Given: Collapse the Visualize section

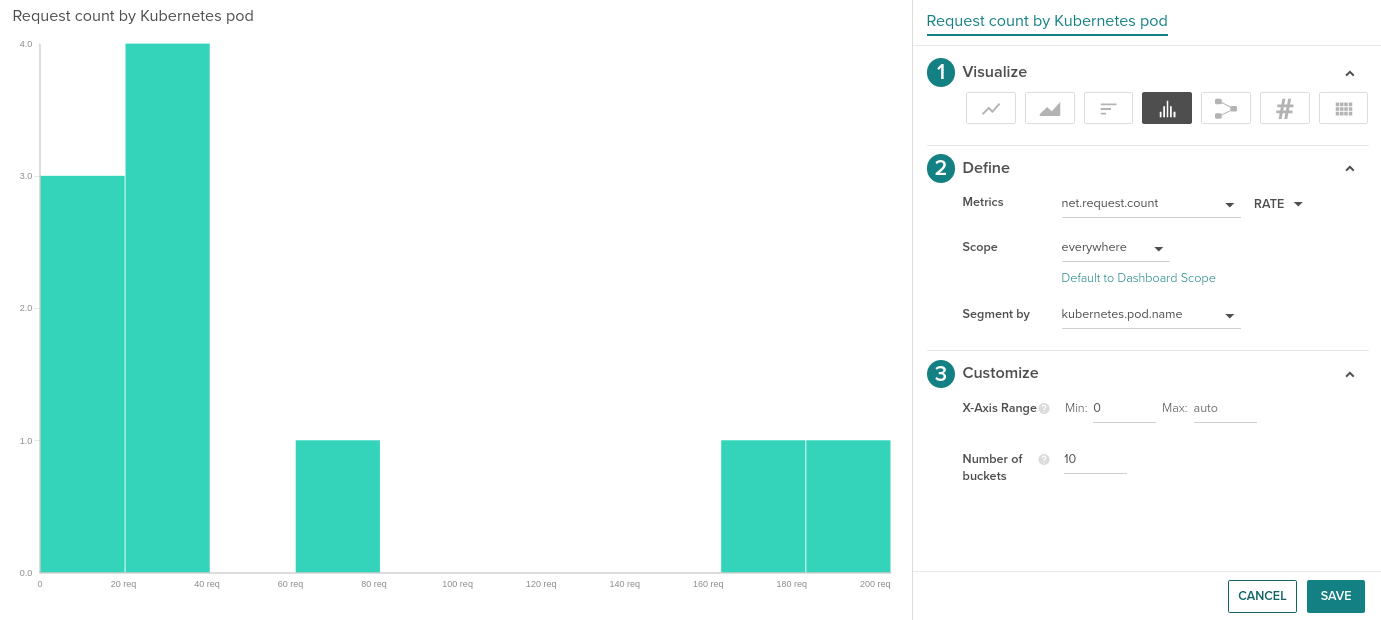Looking at the screenshot, I should click(x=1349, y=73).
